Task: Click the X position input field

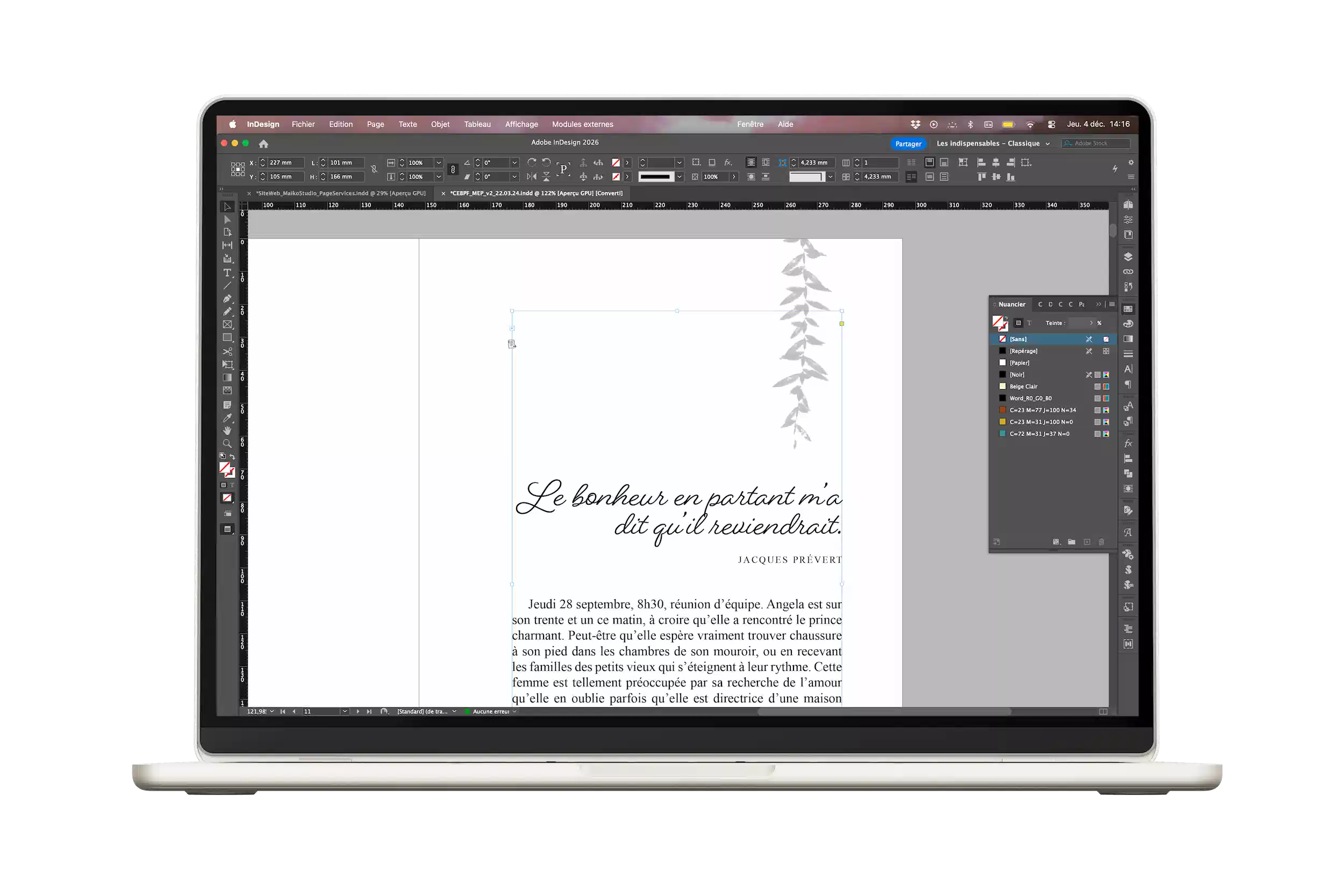Action: (x=284, y=162)
